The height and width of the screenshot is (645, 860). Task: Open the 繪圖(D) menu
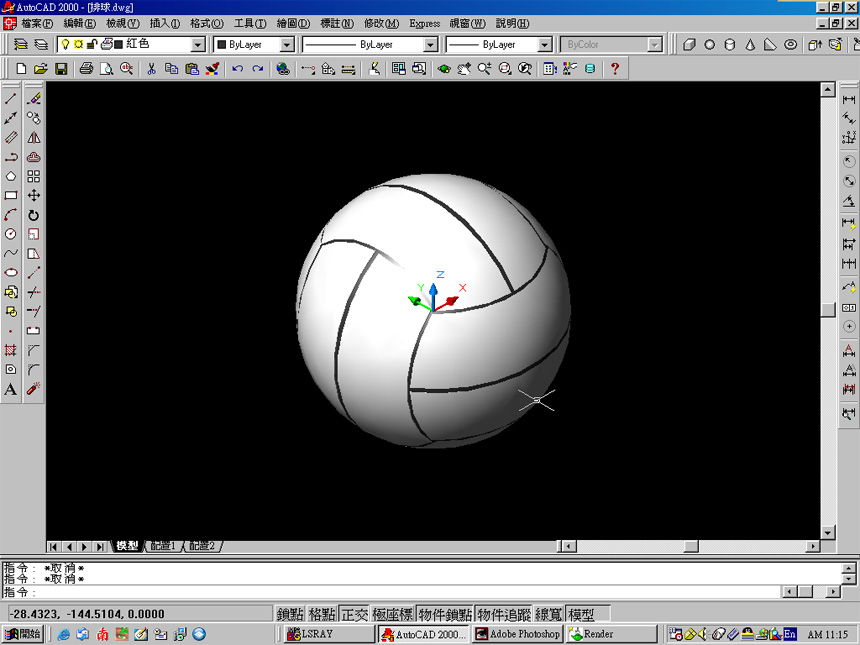[292, 23]
